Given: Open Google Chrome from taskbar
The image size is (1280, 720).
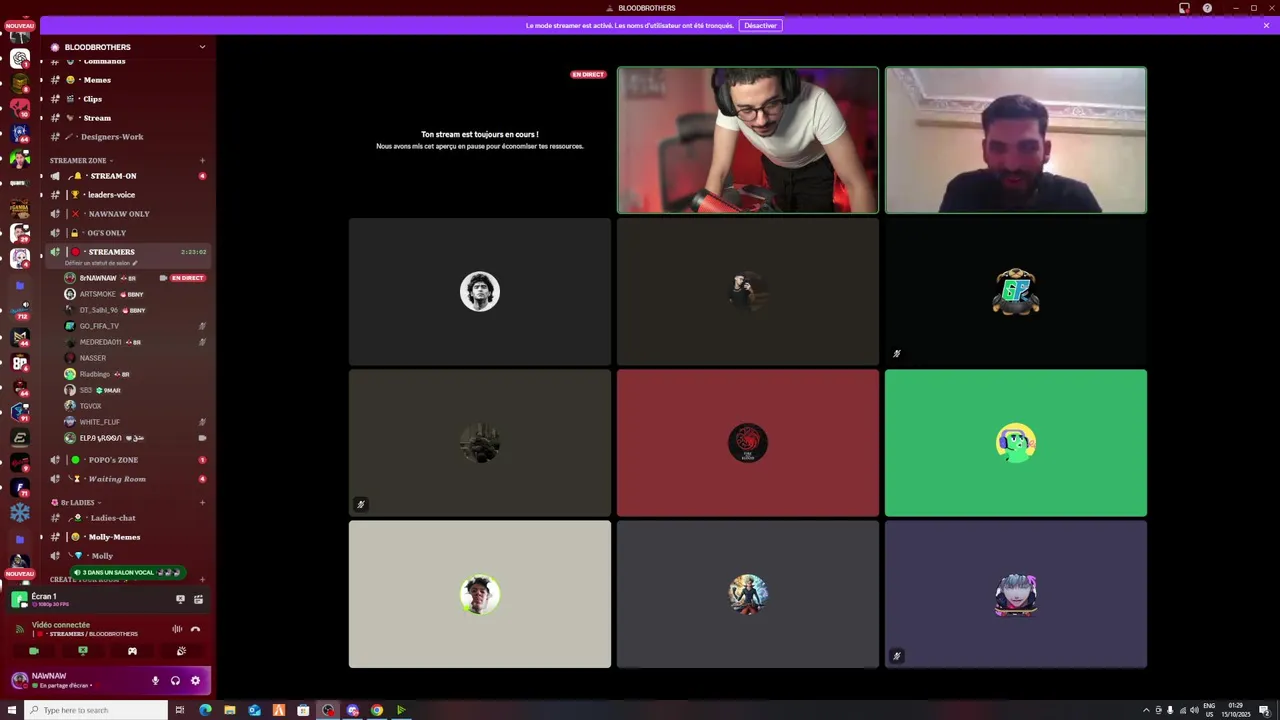Looking at the screenshot, I should (x=377, y=710).
